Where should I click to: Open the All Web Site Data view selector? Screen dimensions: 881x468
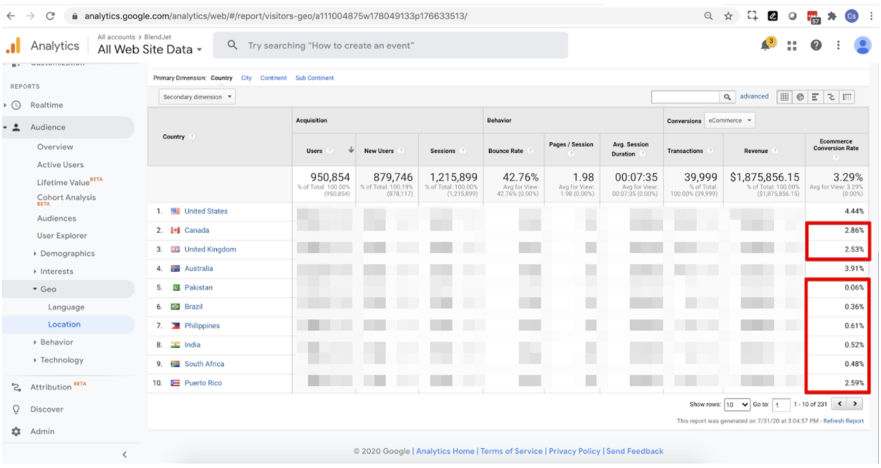[x=149, y=49]
